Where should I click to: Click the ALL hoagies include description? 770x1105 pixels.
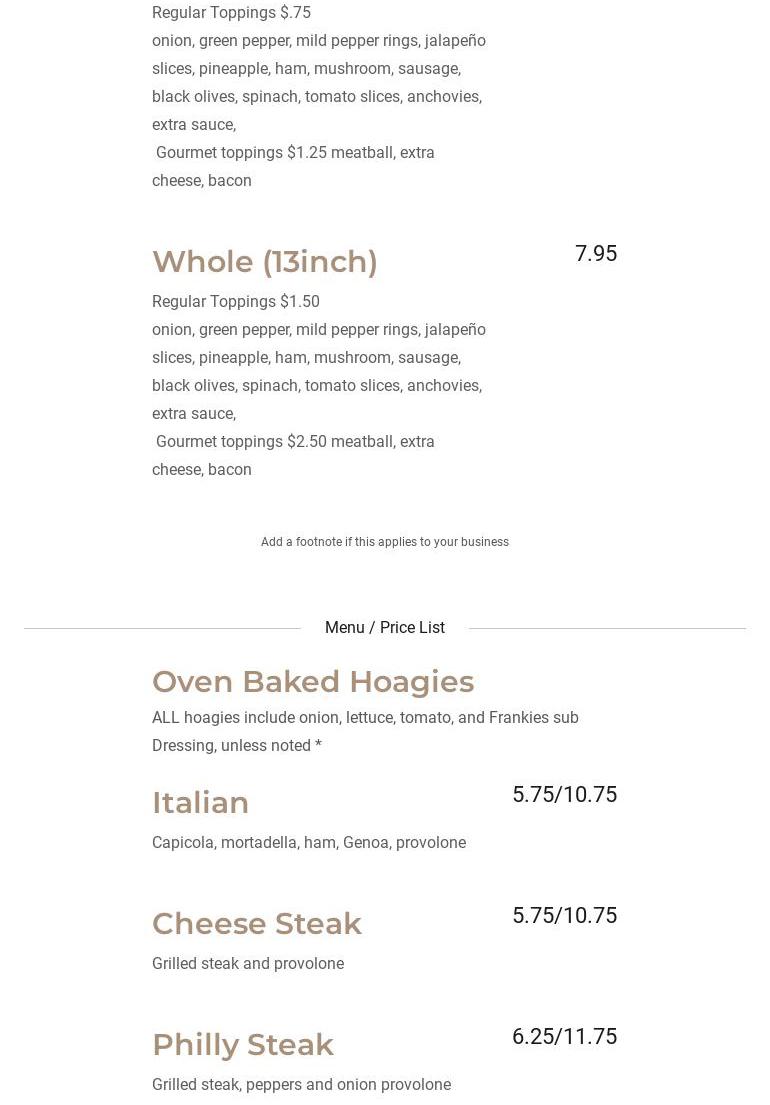coord(365,718)
